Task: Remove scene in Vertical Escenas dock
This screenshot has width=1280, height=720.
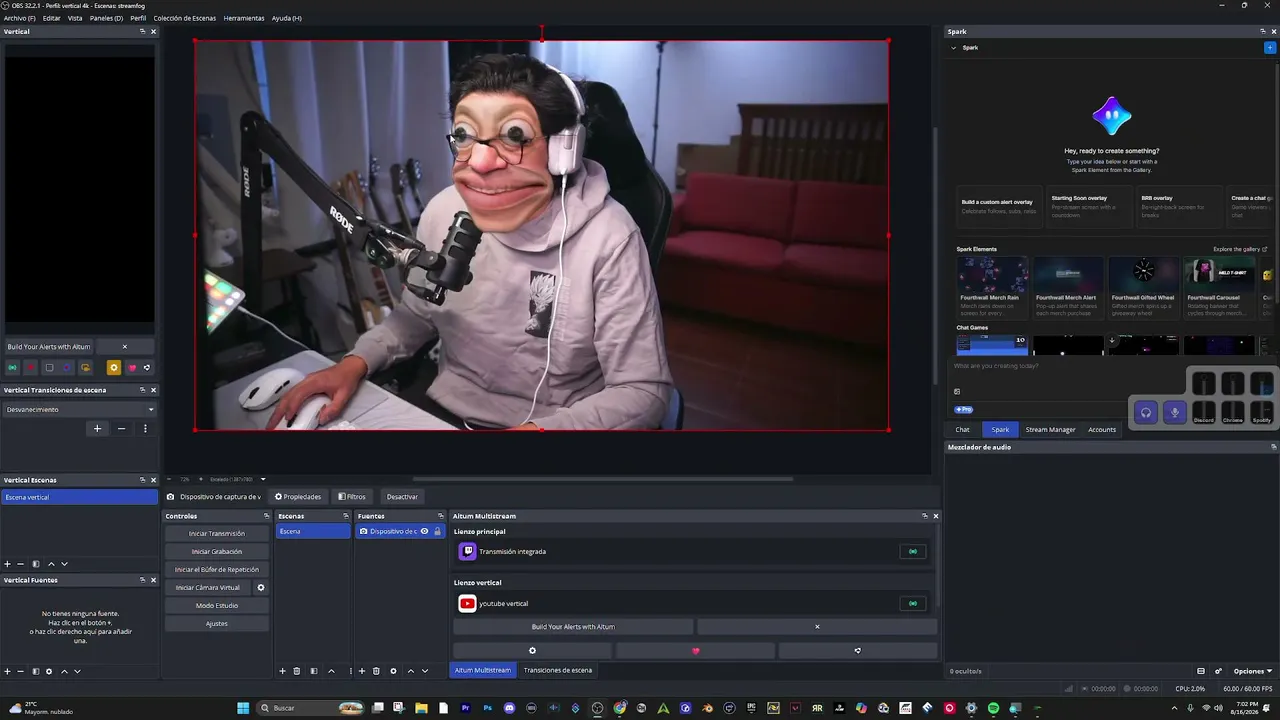Action: 20,564
